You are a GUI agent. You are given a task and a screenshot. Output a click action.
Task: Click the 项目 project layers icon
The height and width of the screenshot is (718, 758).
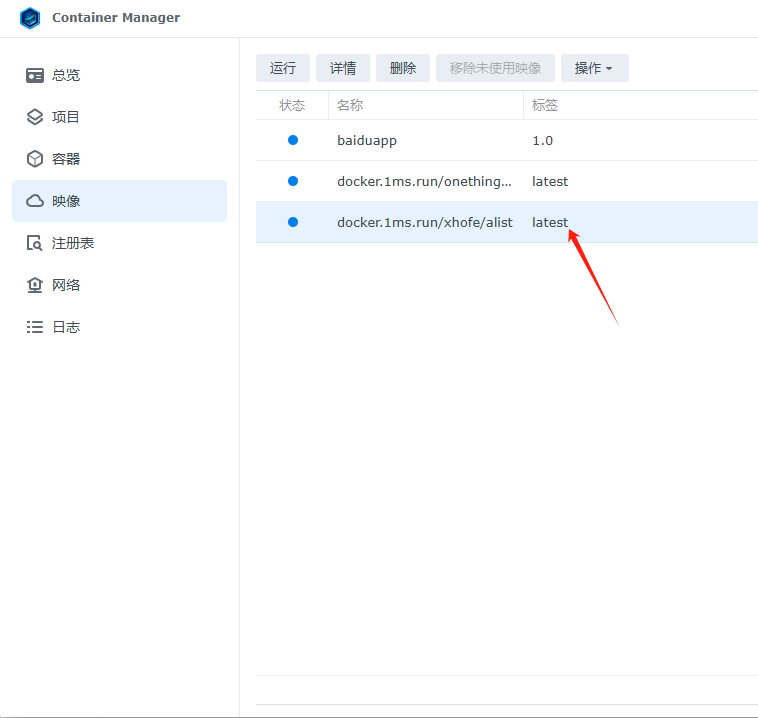click(35, 117)
